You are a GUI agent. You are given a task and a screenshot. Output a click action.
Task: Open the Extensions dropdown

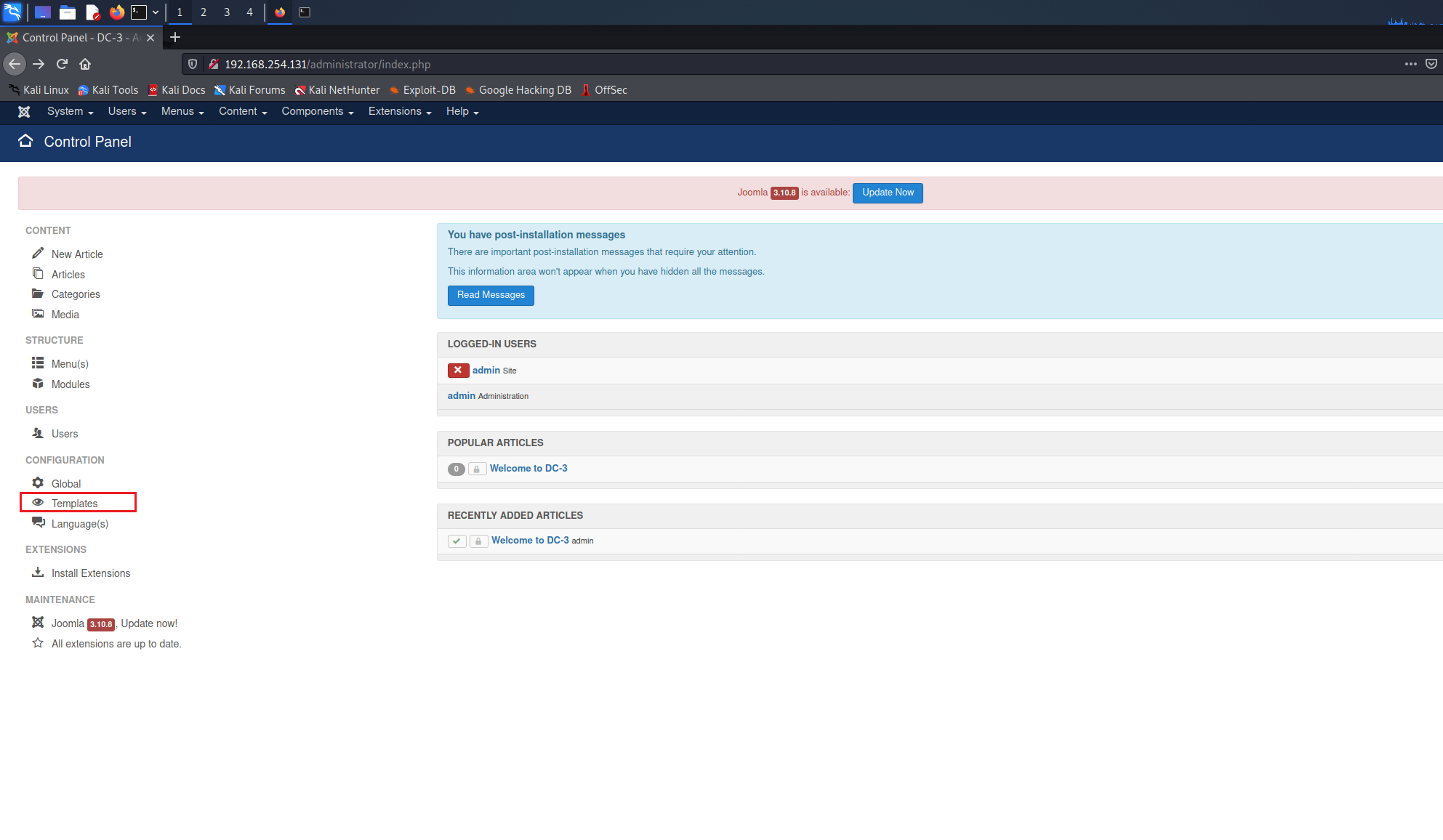[400, 111]
